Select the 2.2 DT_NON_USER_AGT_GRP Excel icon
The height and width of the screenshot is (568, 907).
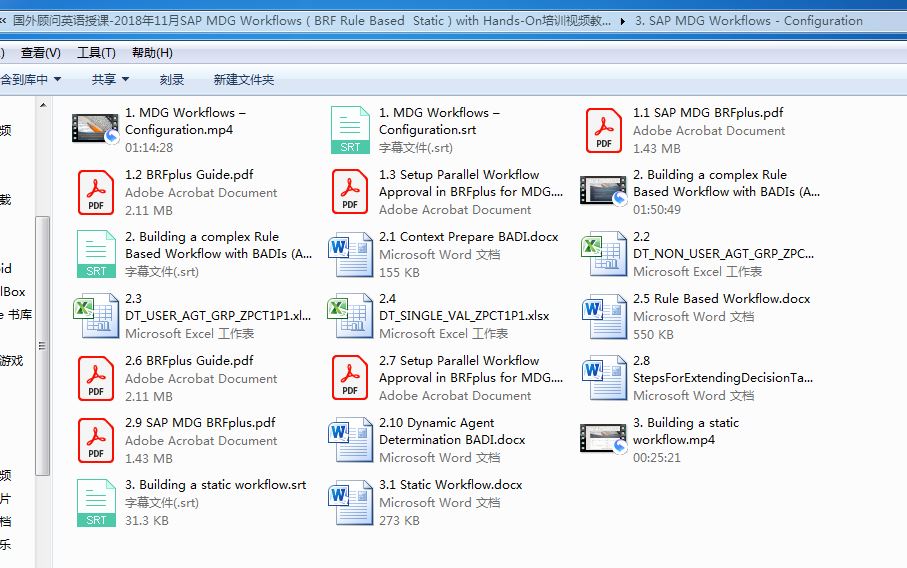(604, 254)
